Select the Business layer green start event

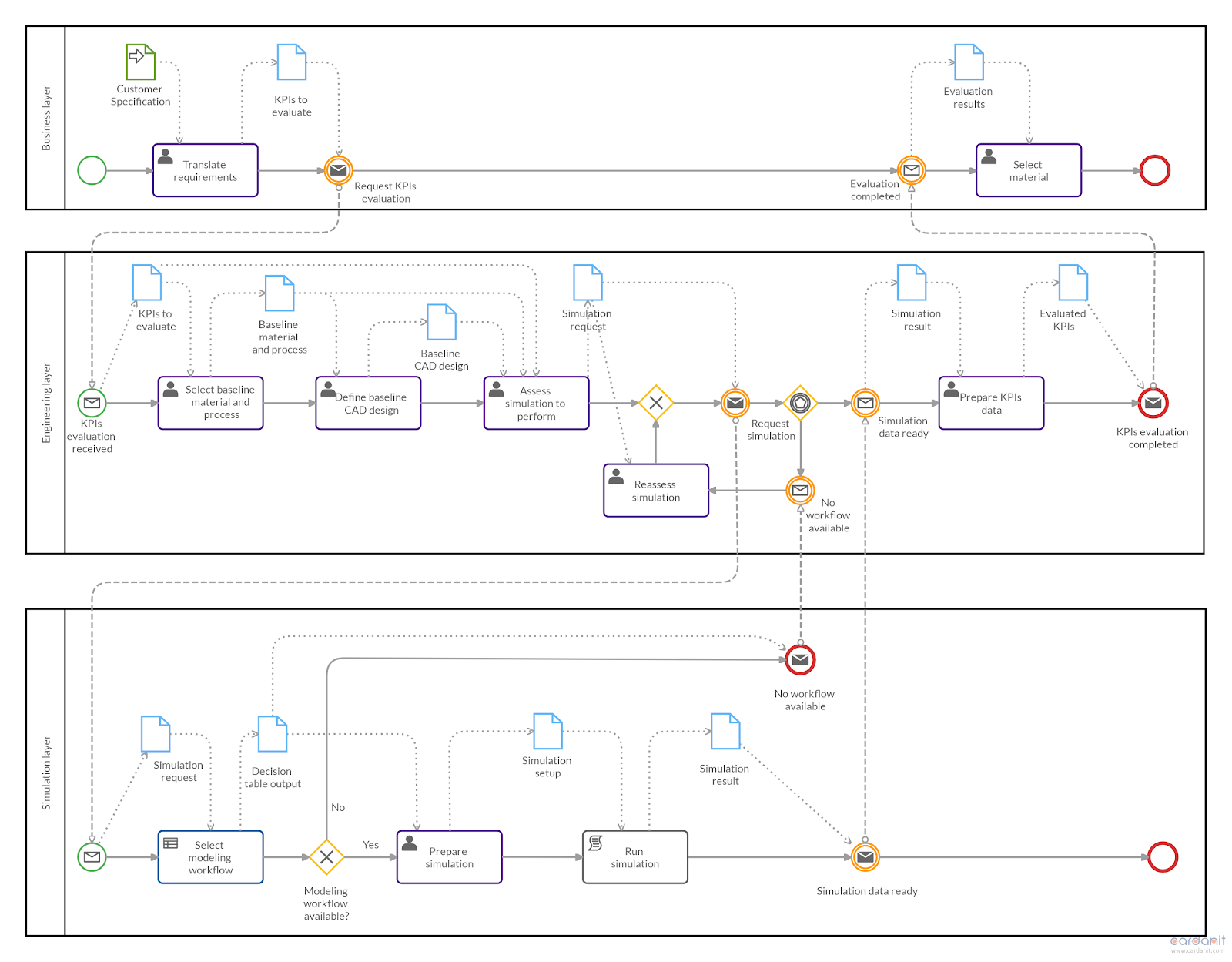[92, 170]
